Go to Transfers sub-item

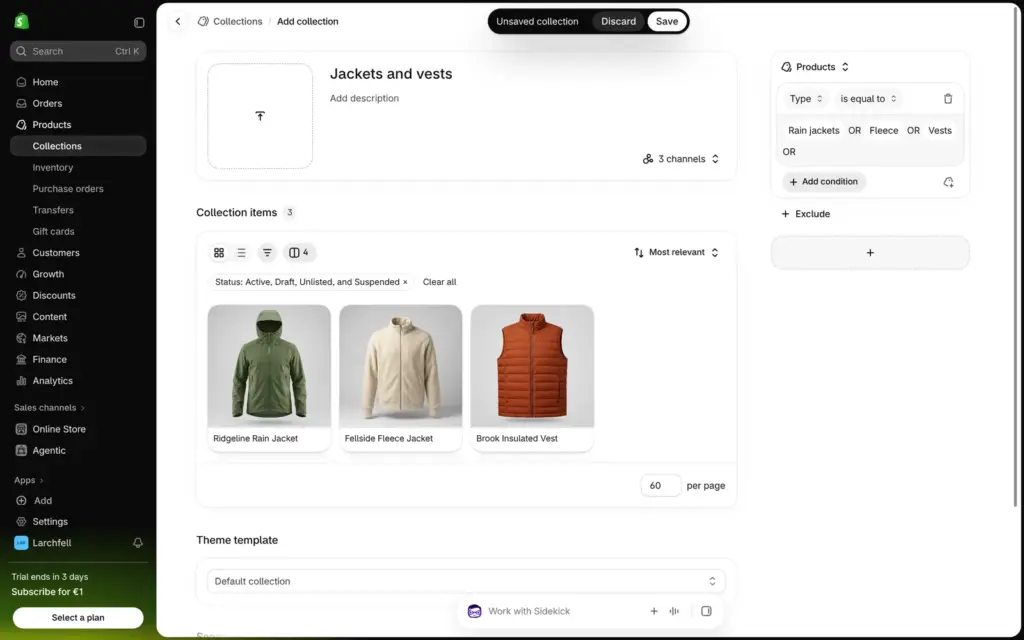tap(53, 210)
